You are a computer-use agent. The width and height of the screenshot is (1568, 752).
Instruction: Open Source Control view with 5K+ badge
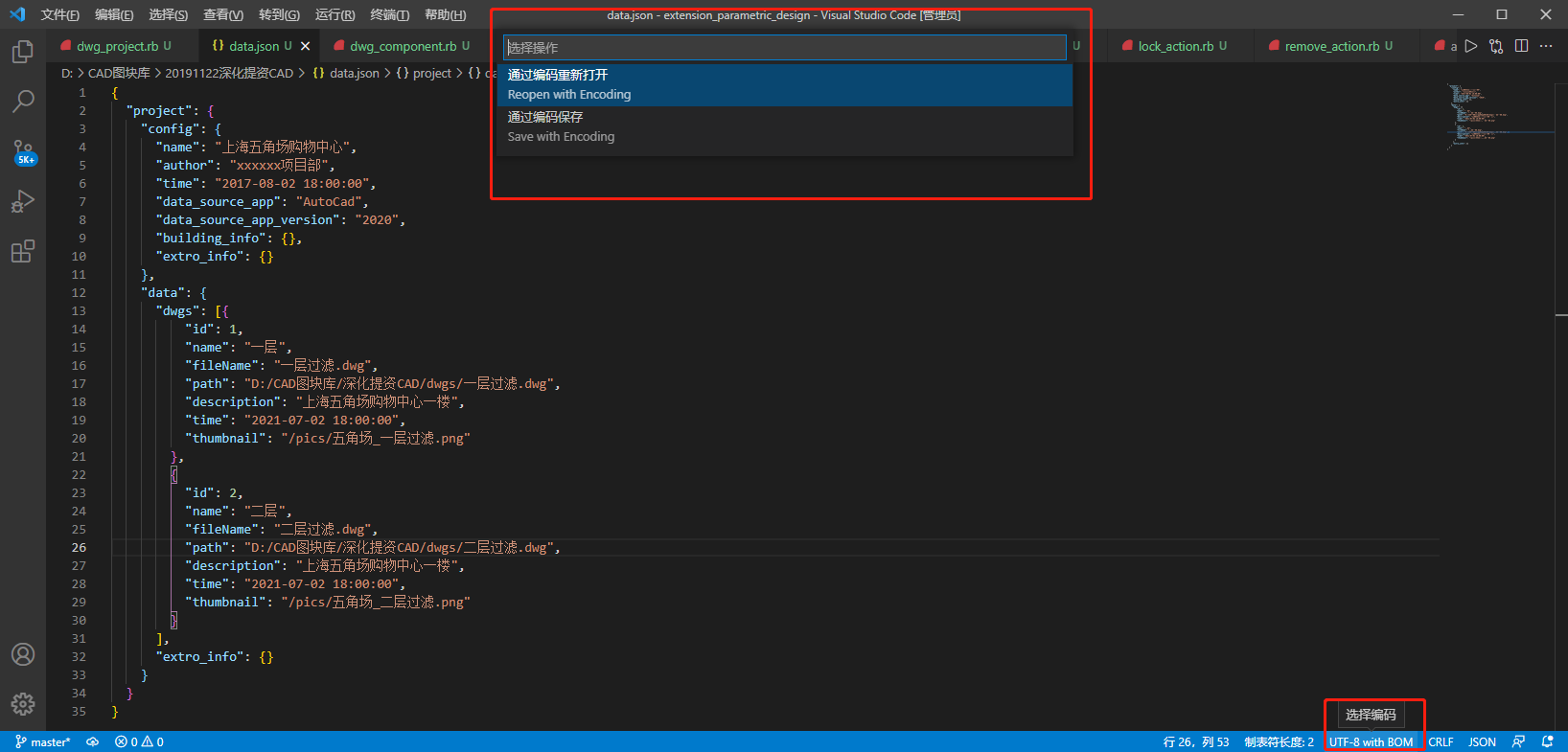23,151
